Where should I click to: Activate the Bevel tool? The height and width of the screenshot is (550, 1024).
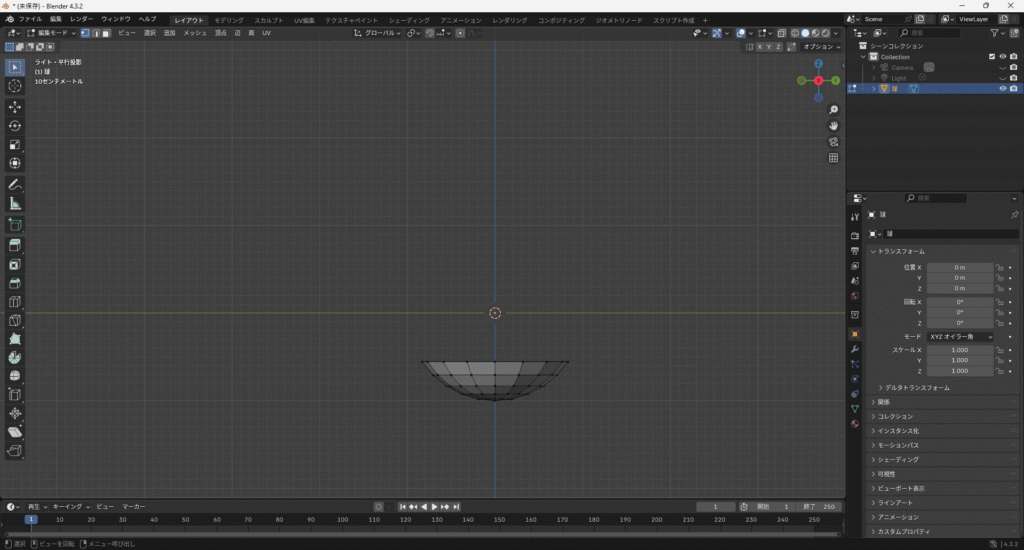[14, 283]
